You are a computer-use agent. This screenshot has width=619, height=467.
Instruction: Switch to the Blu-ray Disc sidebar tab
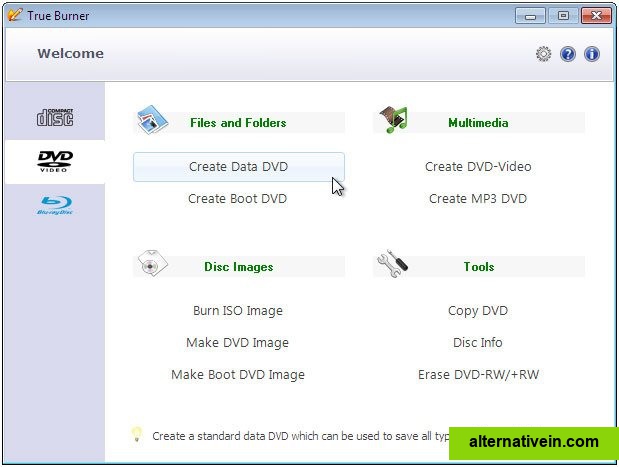click(55, 205)
